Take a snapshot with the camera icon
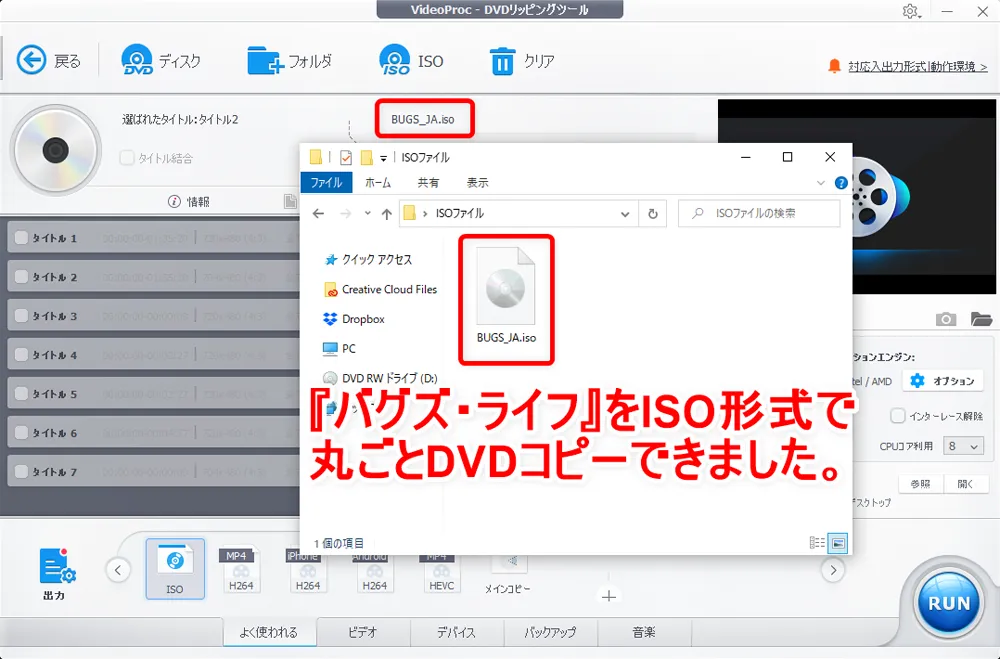This screenshot has height=659, width=1000. point(946,318)
